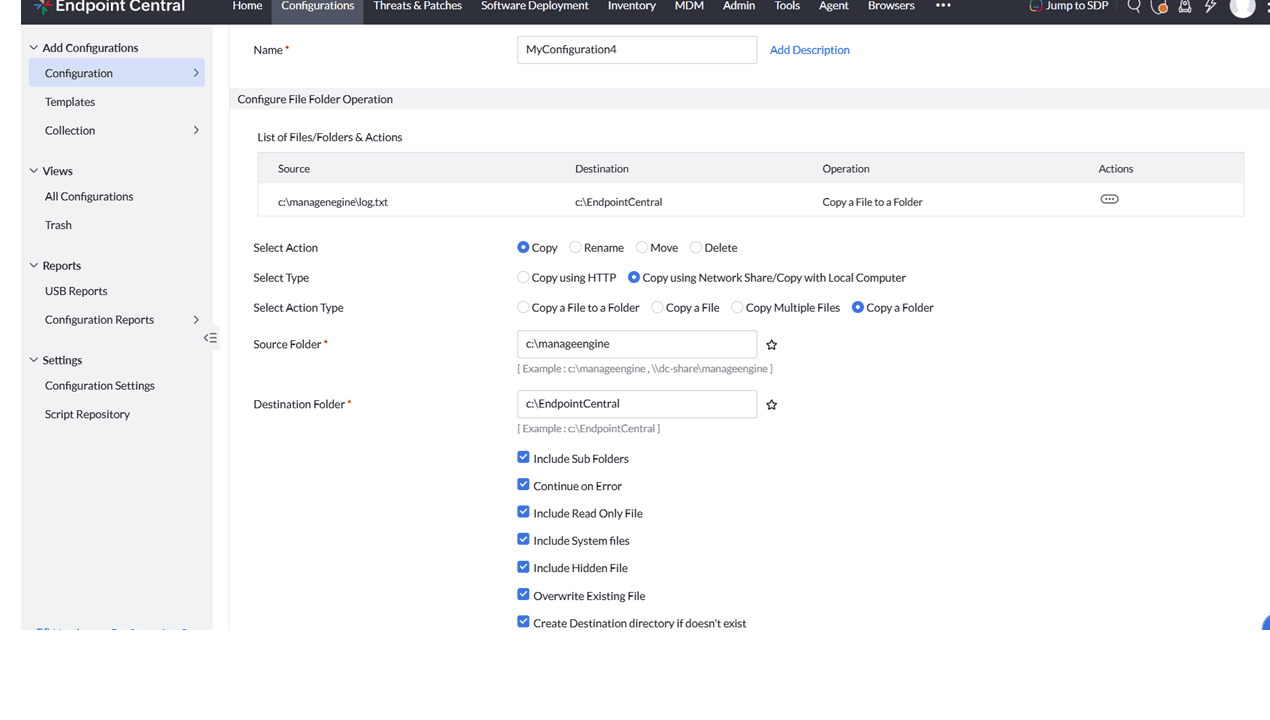1270x720 pixels.
Task: Click the Name input field
Action: 637,50
